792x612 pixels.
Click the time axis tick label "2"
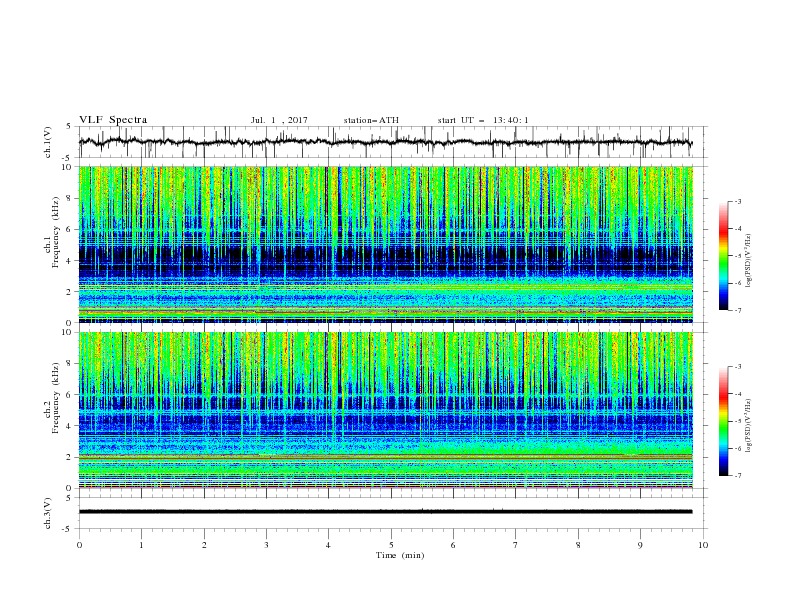[x=204, y=545]
